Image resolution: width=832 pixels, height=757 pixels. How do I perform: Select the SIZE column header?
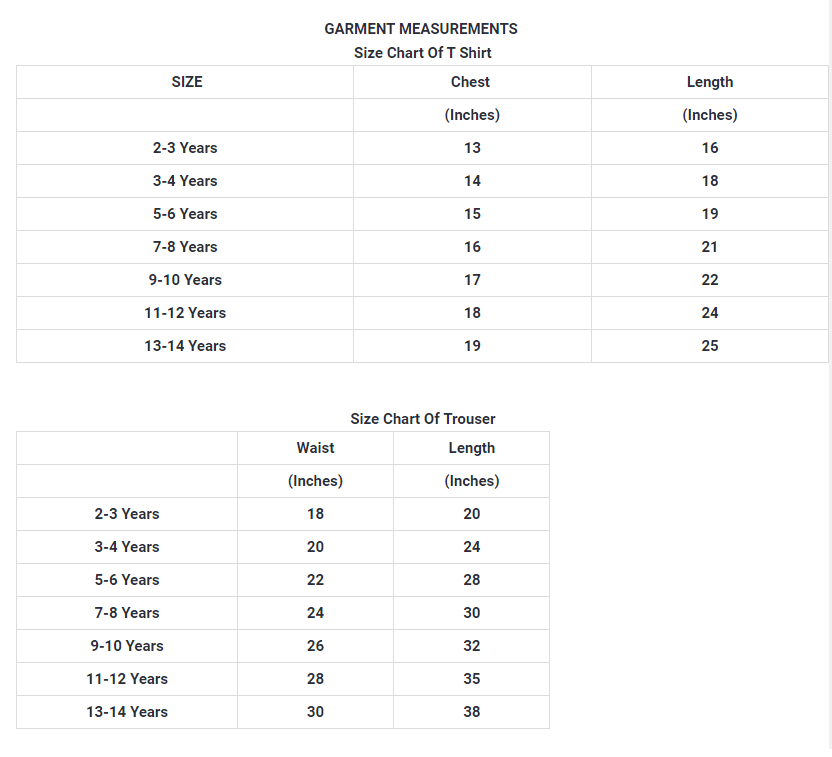point(187,82)
